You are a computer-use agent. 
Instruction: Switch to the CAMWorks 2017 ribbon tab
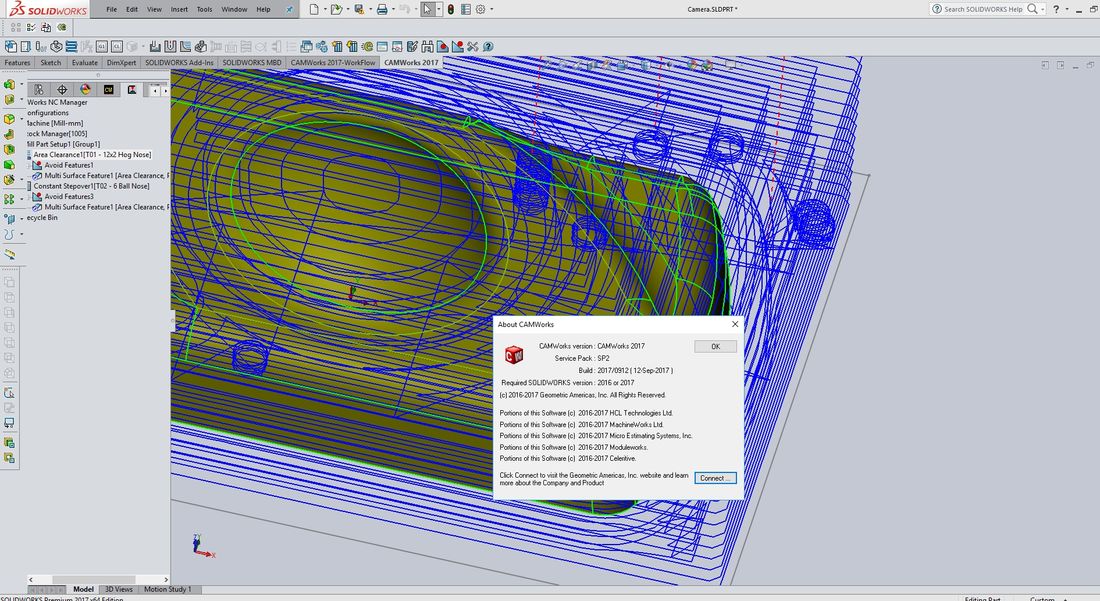410,62
